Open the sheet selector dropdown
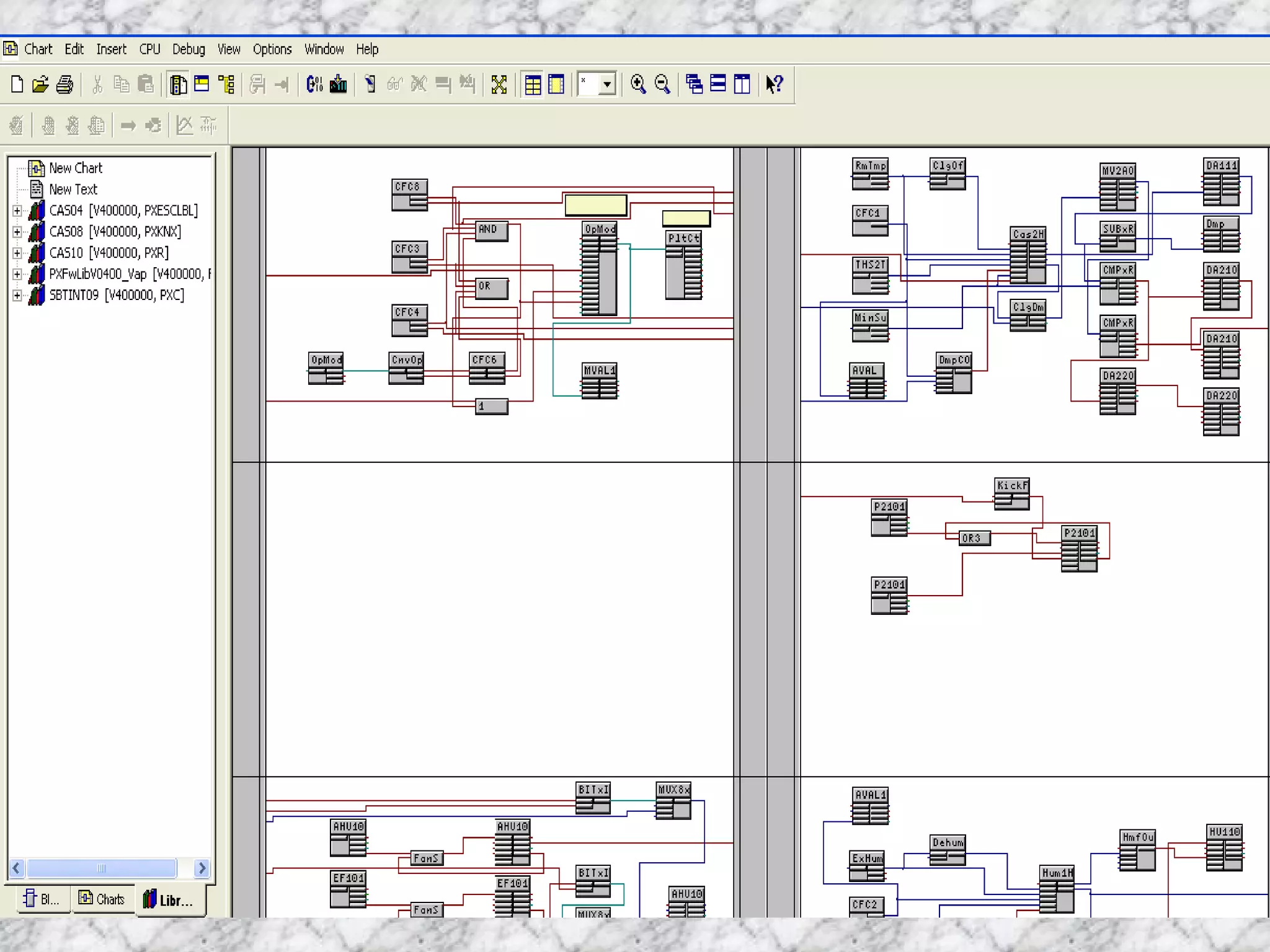 [x=607, y=84]
